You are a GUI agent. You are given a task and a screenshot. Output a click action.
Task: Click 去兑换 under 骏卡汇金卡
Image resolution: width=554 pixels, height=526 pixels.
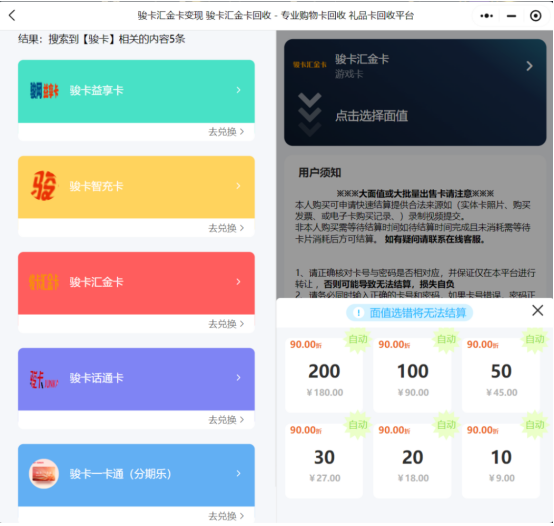pyautogui.click(x=226, y=324)
